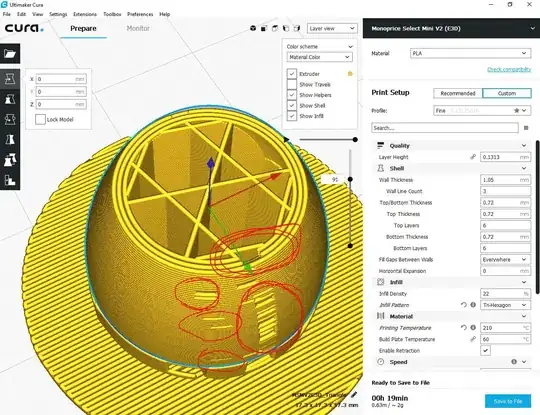Viewport: 540px width, 415px height.
Task: Play layer simulation with triangle button
Action: point(286,139)
